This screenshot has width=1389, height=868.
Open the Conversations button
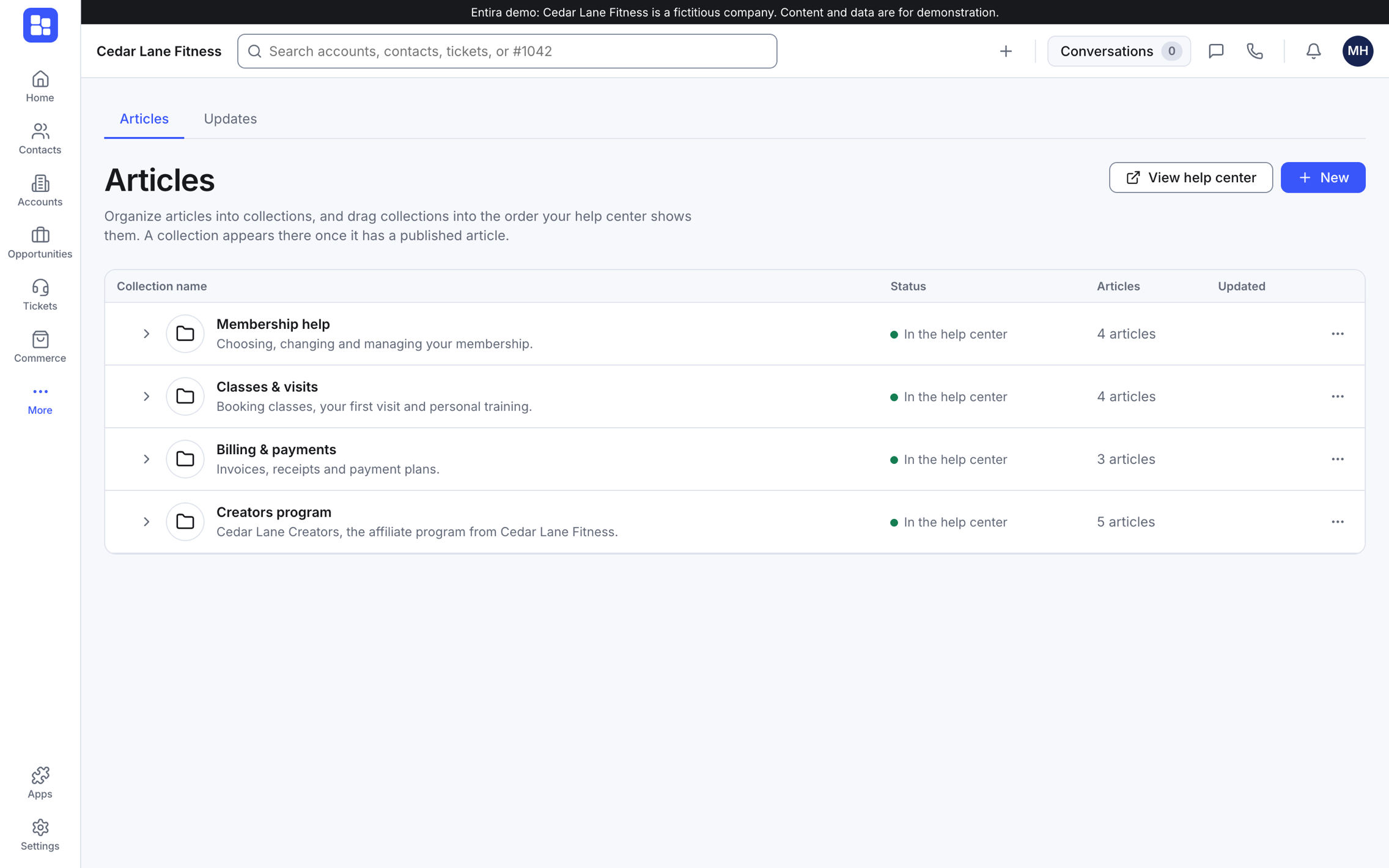1118,51
